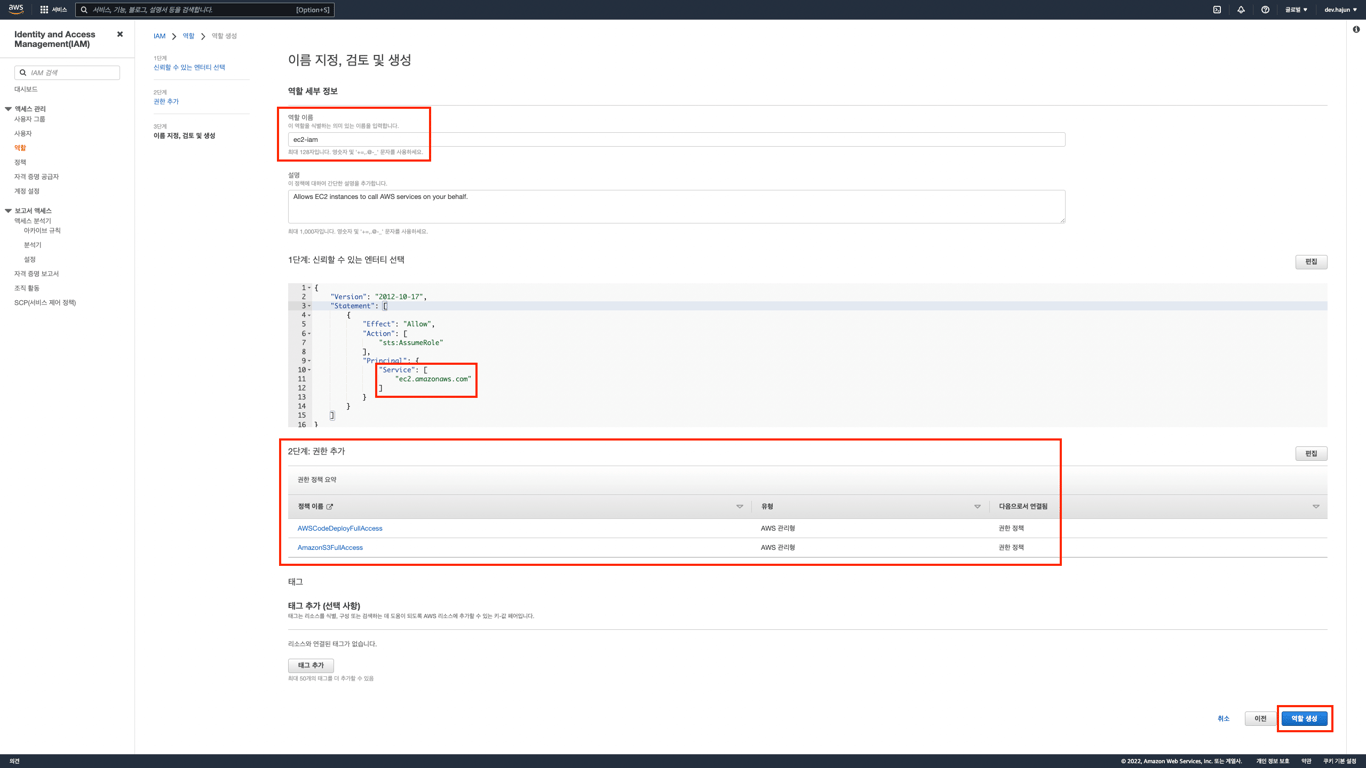Click the 역할 breadcrumb link
Image resolution: width=1366 pixels, height=768 pixels.
pos(188,36)
